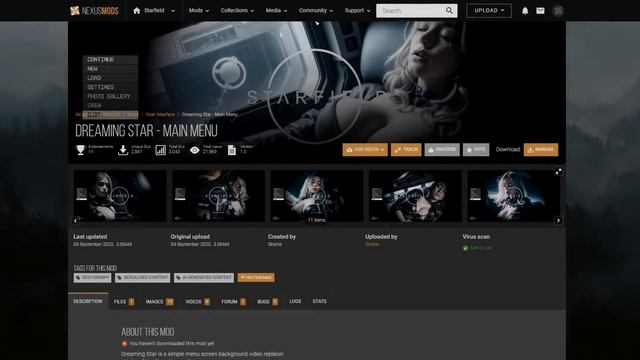Image resolution: width=640 pixels, height=360 pixels.
Task: Open the Media dropdown menu
Action: [276, 11]
